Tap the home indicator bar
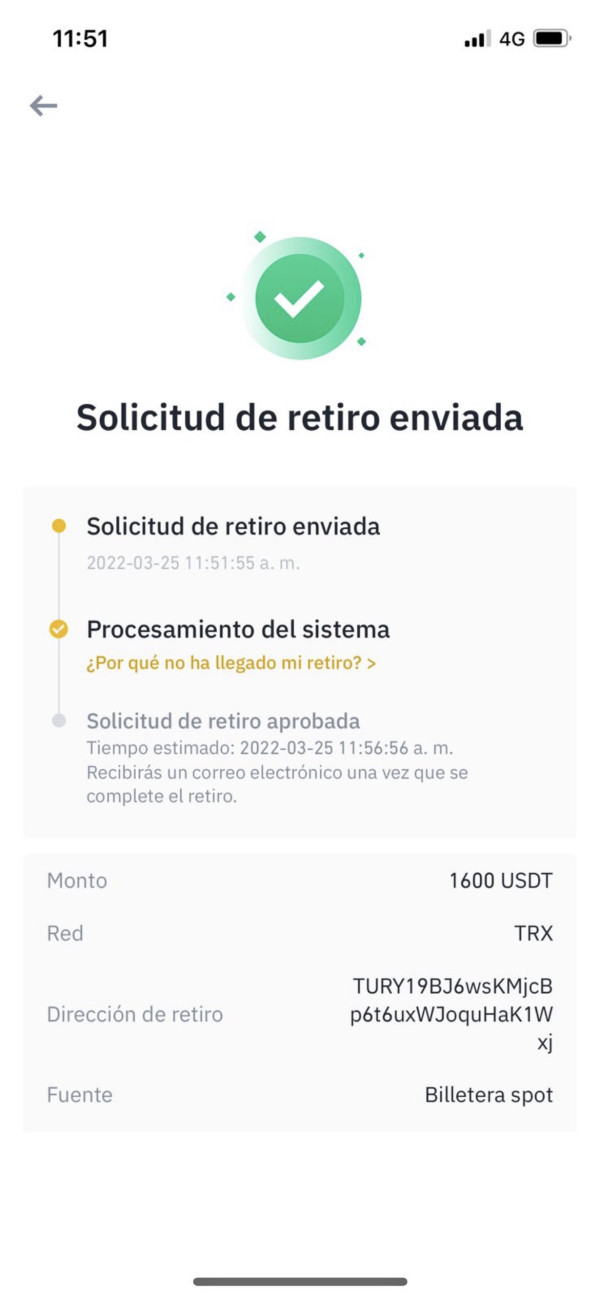 [x=300, y=1281]
